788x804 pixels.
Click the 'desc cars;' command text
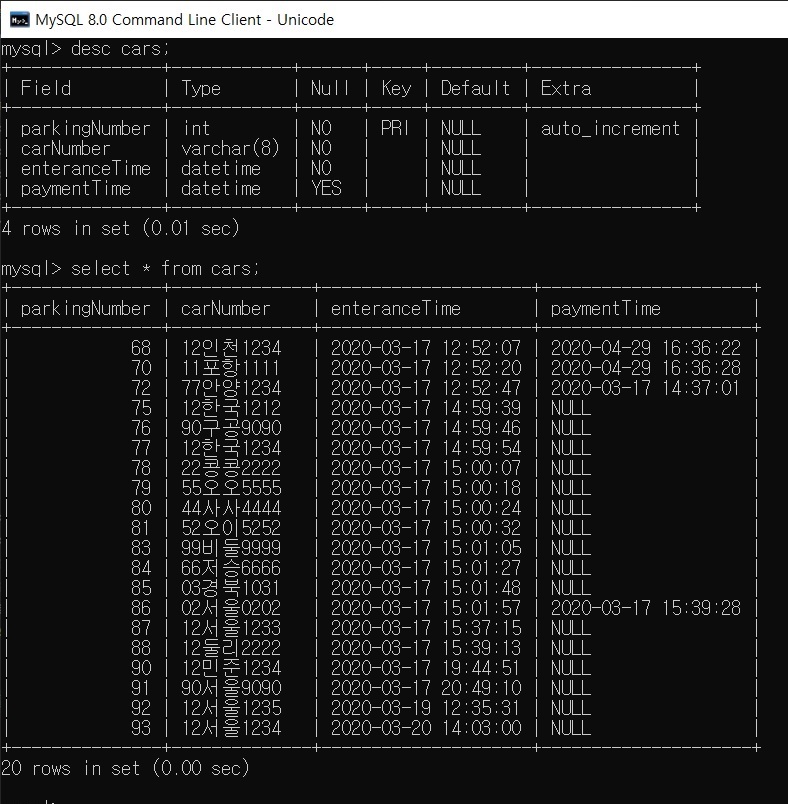(x=119, y=49)
